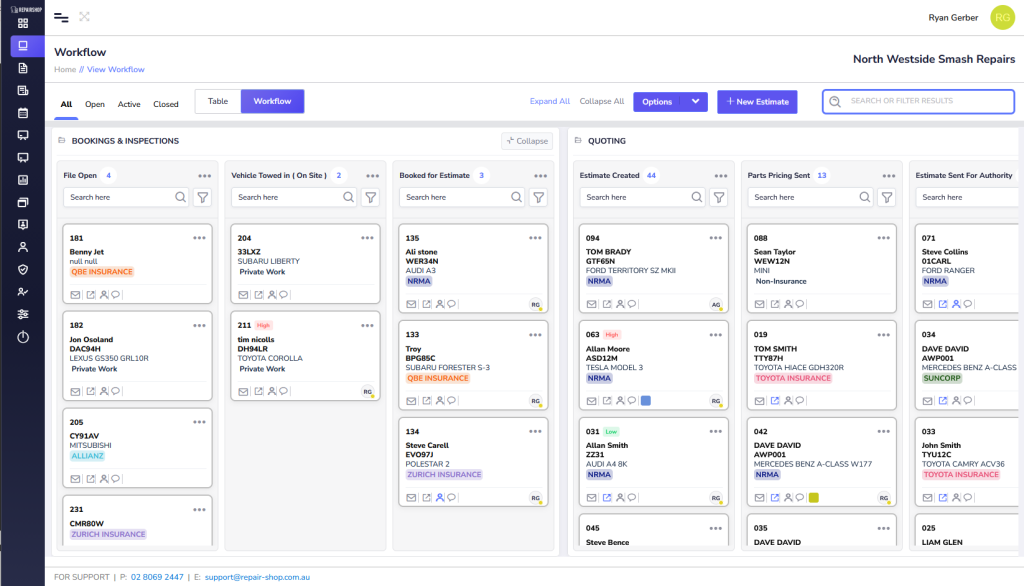Open the shield check icon in sidebar
1024x586 pixels.
pos(23,269)
